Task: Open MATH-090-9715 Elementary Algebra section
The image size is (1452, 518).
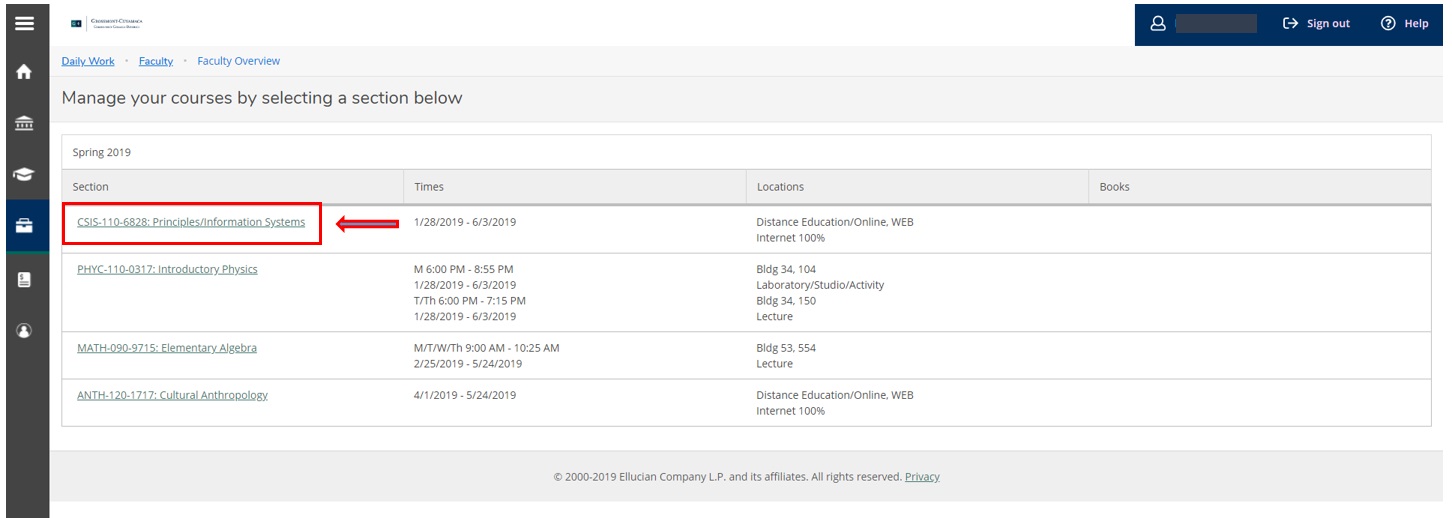Action: tap(167, 348)
